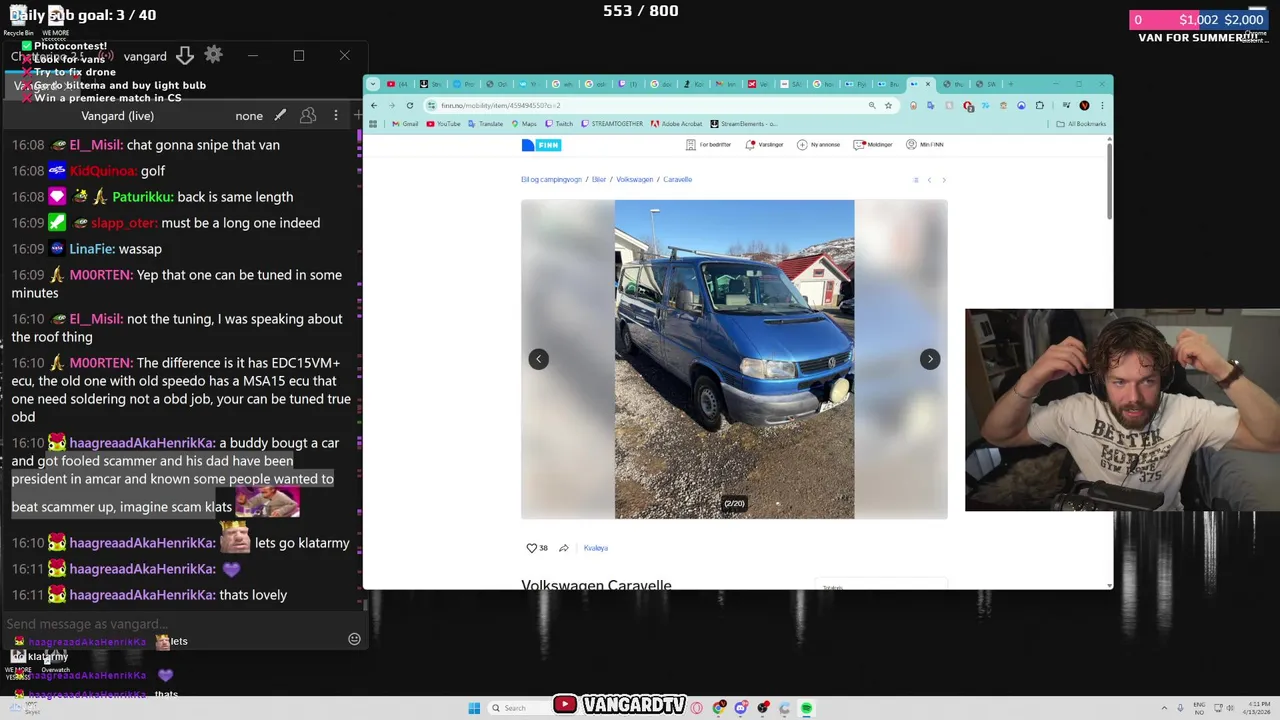Open the Adobe Acrobat bookmark
The image size is (1280, 720).
point(676,124)
